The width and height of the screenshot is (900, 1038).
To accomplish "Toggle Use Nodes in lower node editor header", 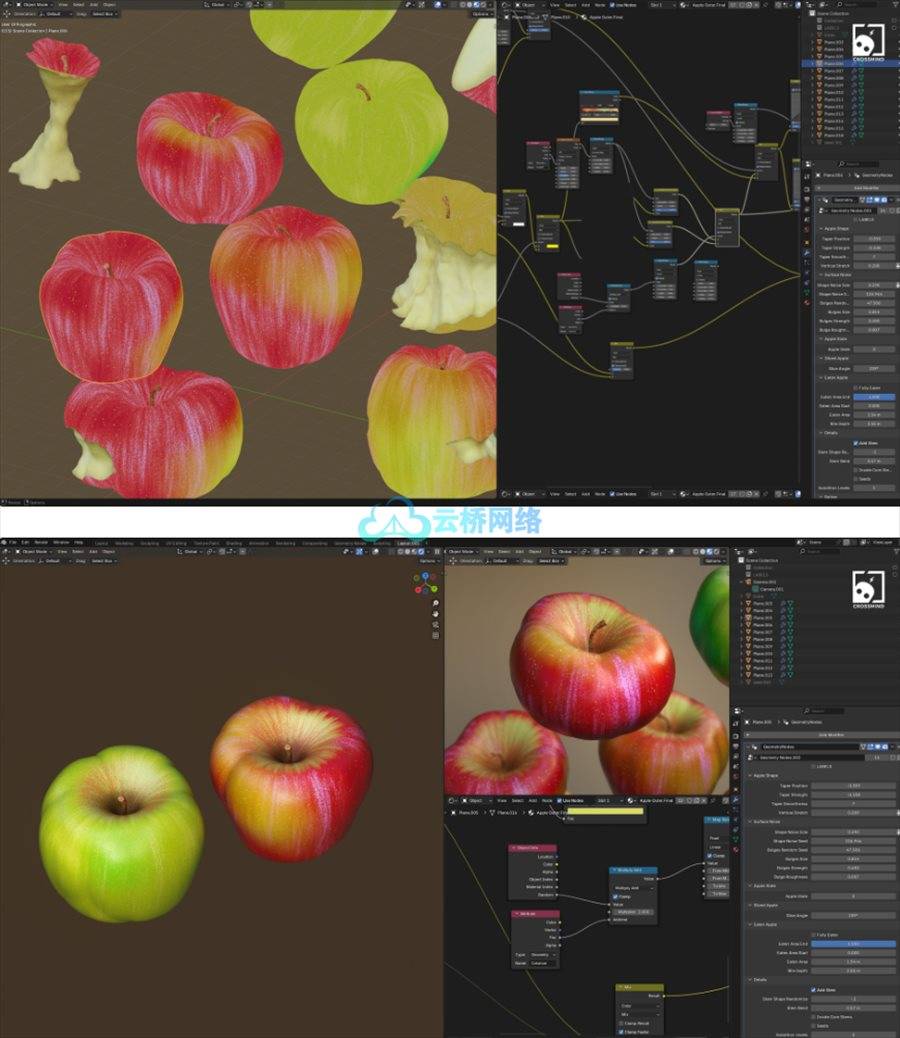I will [x=559, y=801].
